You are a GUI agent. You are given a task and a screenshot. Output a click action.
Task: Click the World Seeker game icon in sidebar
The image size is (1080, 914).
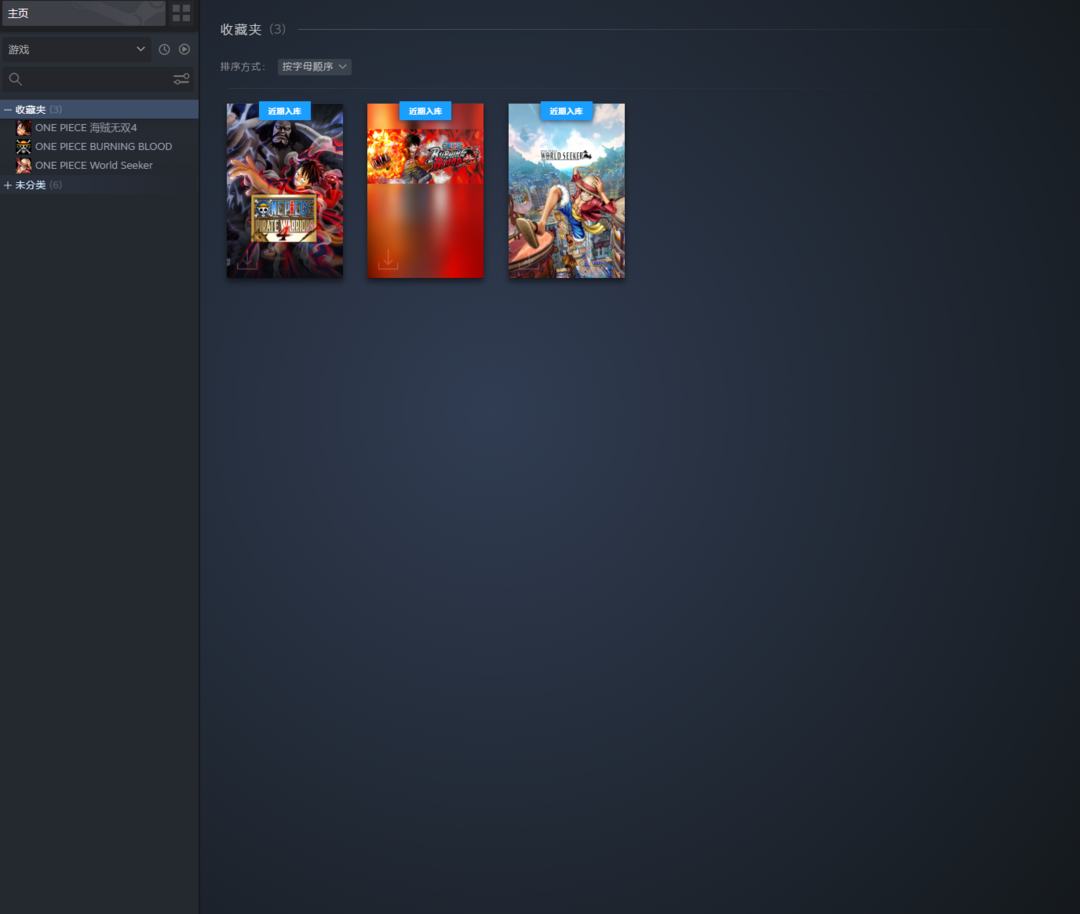(x=24, y=166)
